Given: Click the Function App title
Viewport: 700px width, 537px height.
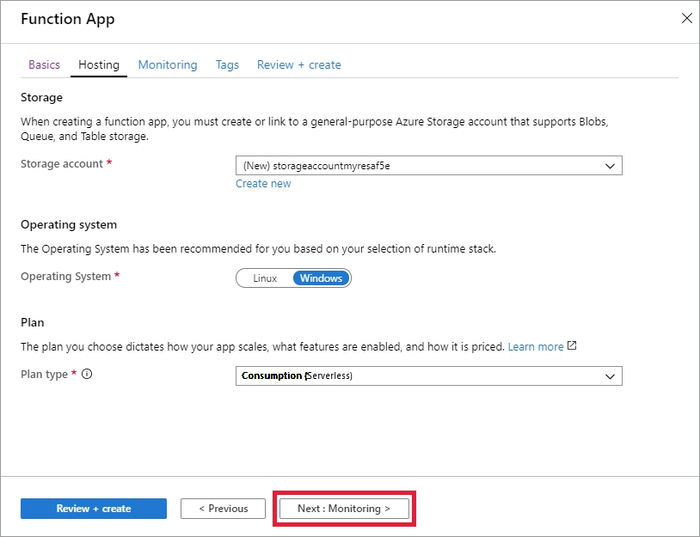Looking at the screenshot, I should (67, 19).
